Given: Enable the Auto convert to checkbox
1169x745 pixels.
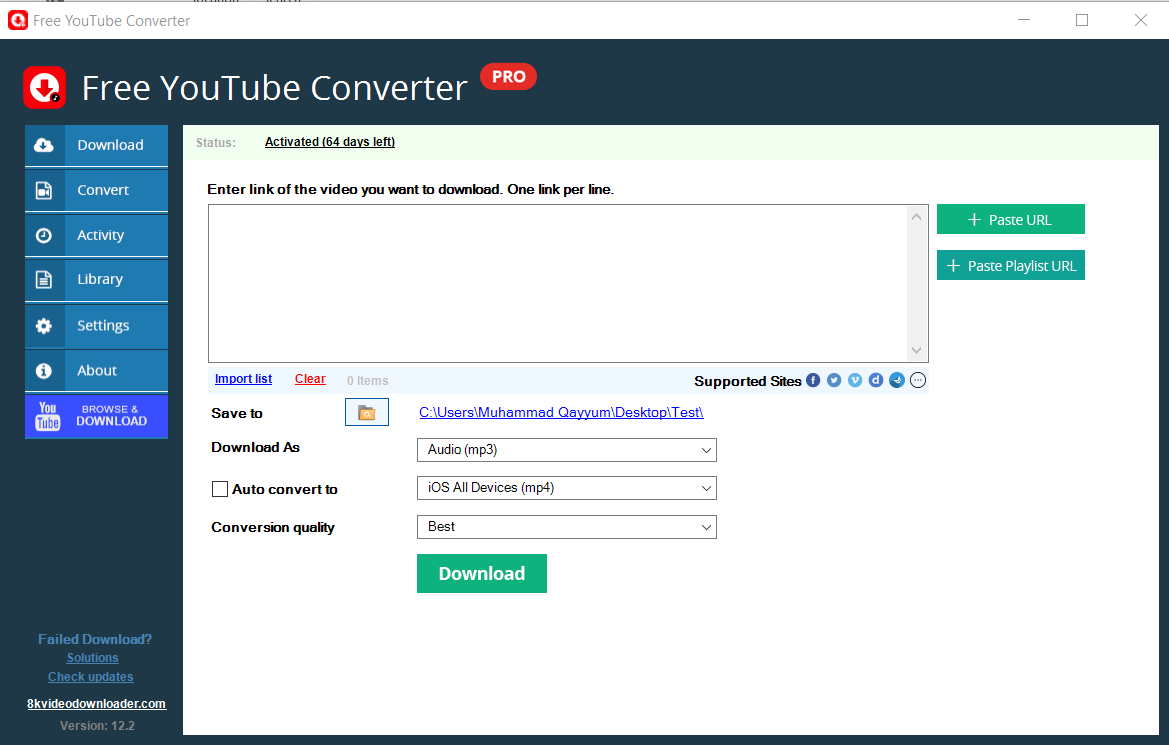Looking at the screenshot, I should point(220,489).
